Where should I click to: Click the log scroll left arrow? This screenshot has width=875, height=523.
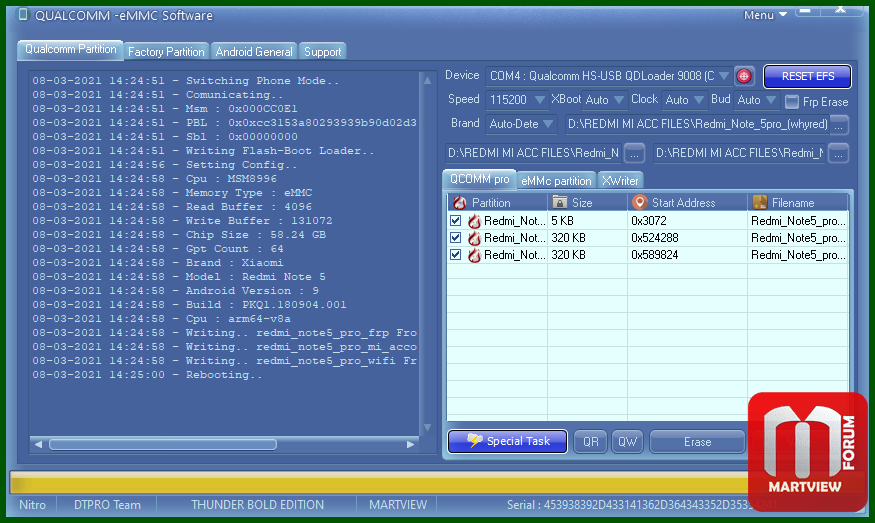pyautogui.click(x=38, y=444)
